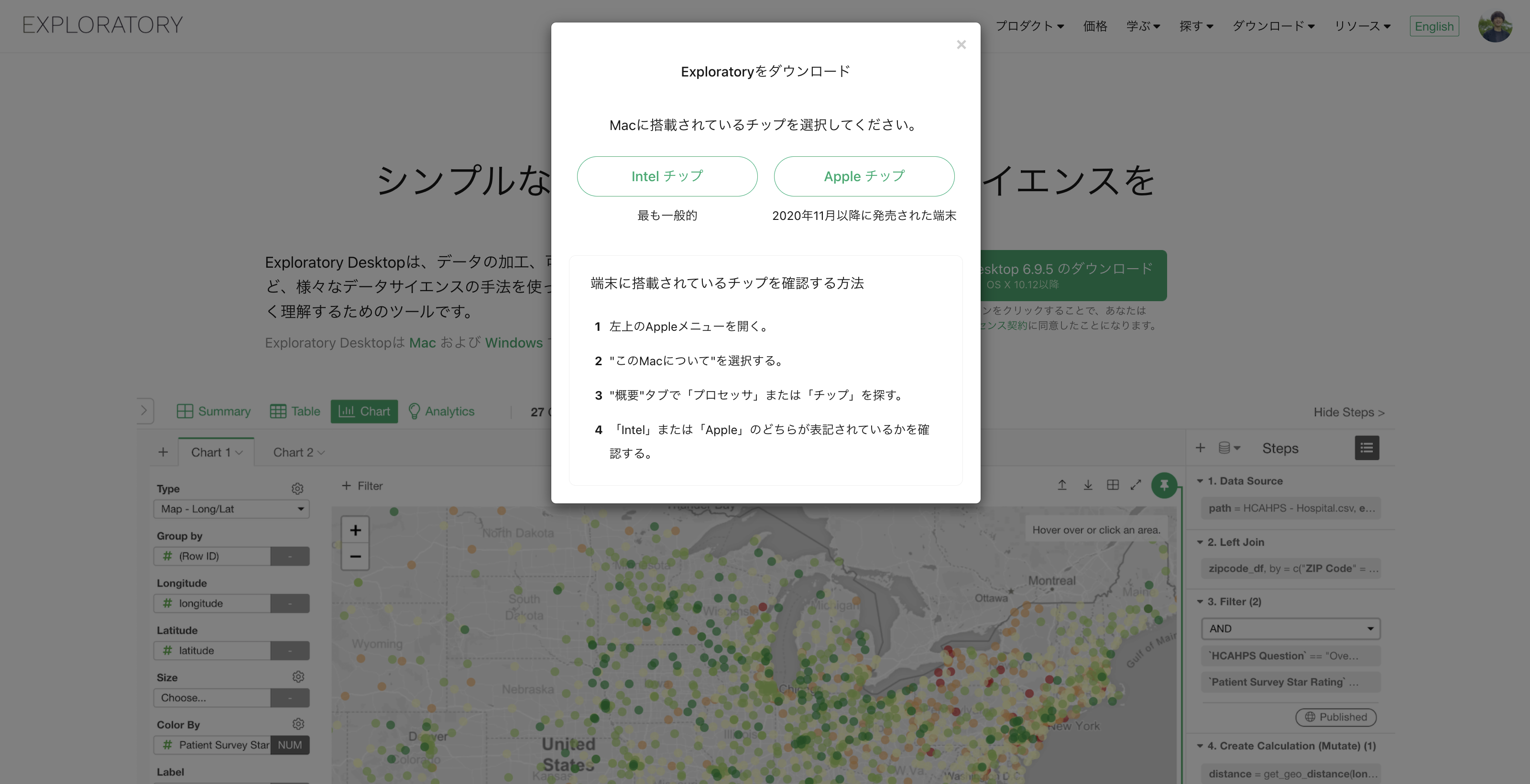Open the リソース menu
Screen dimensions: 1530x784
pyautogui.click(x=1362, y=26)
